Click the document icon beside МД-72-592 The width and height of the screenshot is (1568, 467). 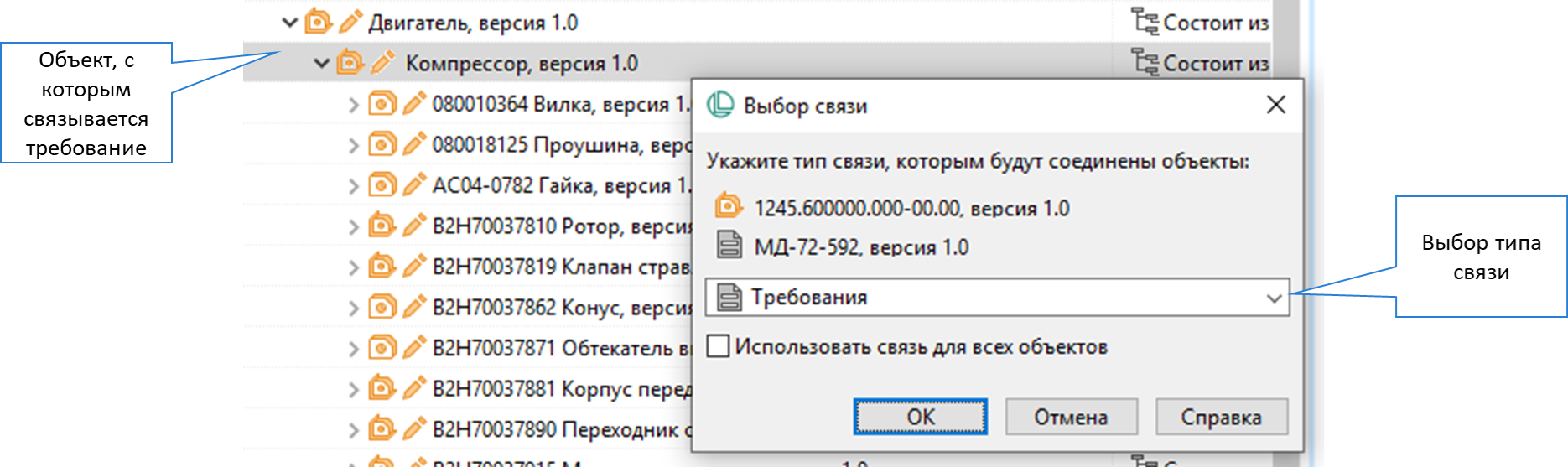click(729, 246)
